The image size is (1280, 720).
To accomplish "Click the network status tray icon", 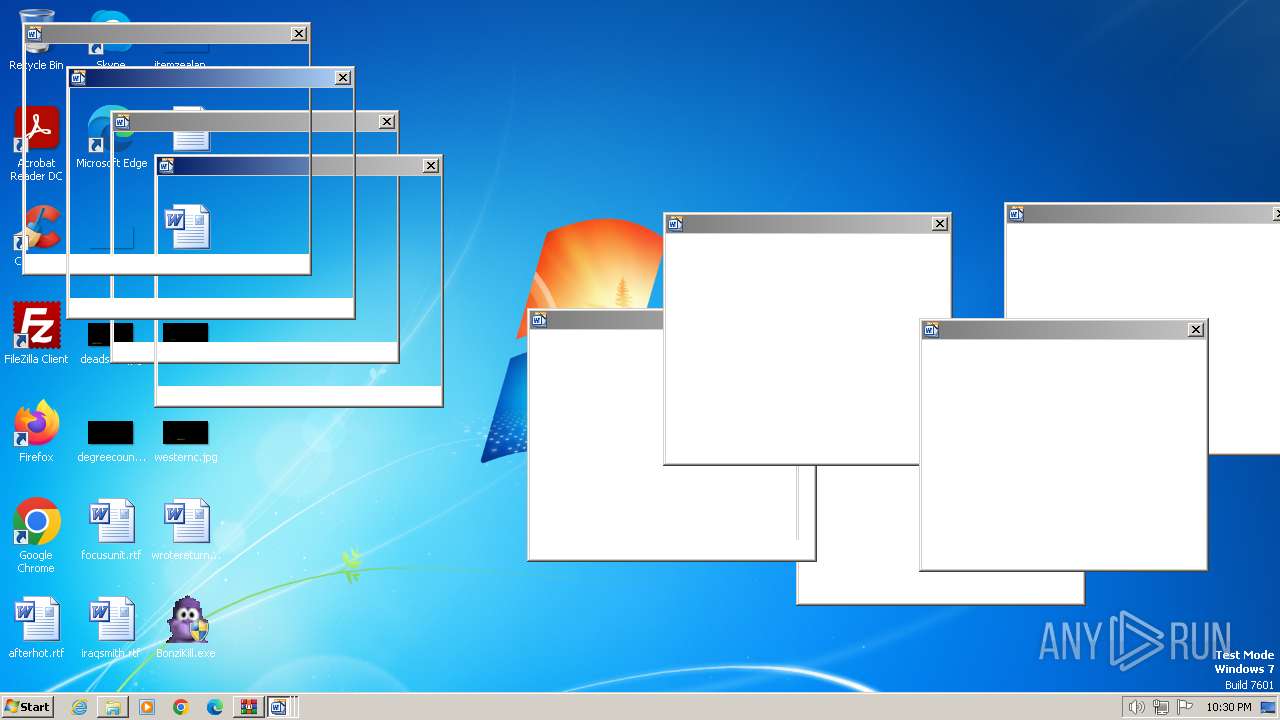I will [x=1161, y=707].
